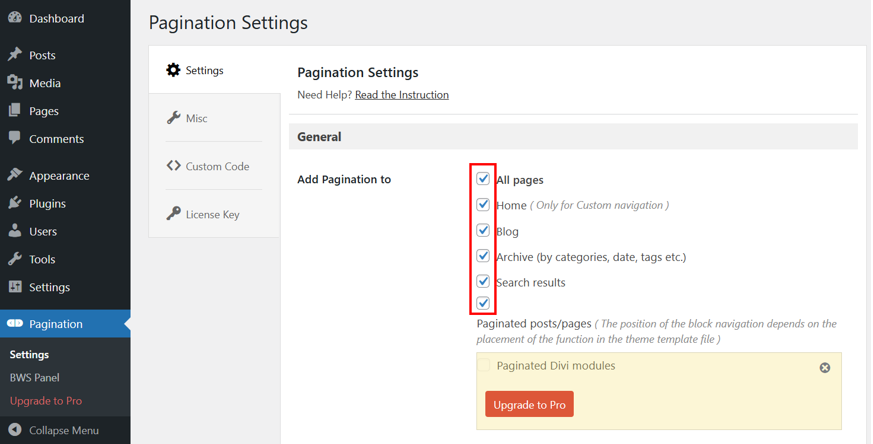Toggle the Archive checkbox

click(x=483, y=256)
